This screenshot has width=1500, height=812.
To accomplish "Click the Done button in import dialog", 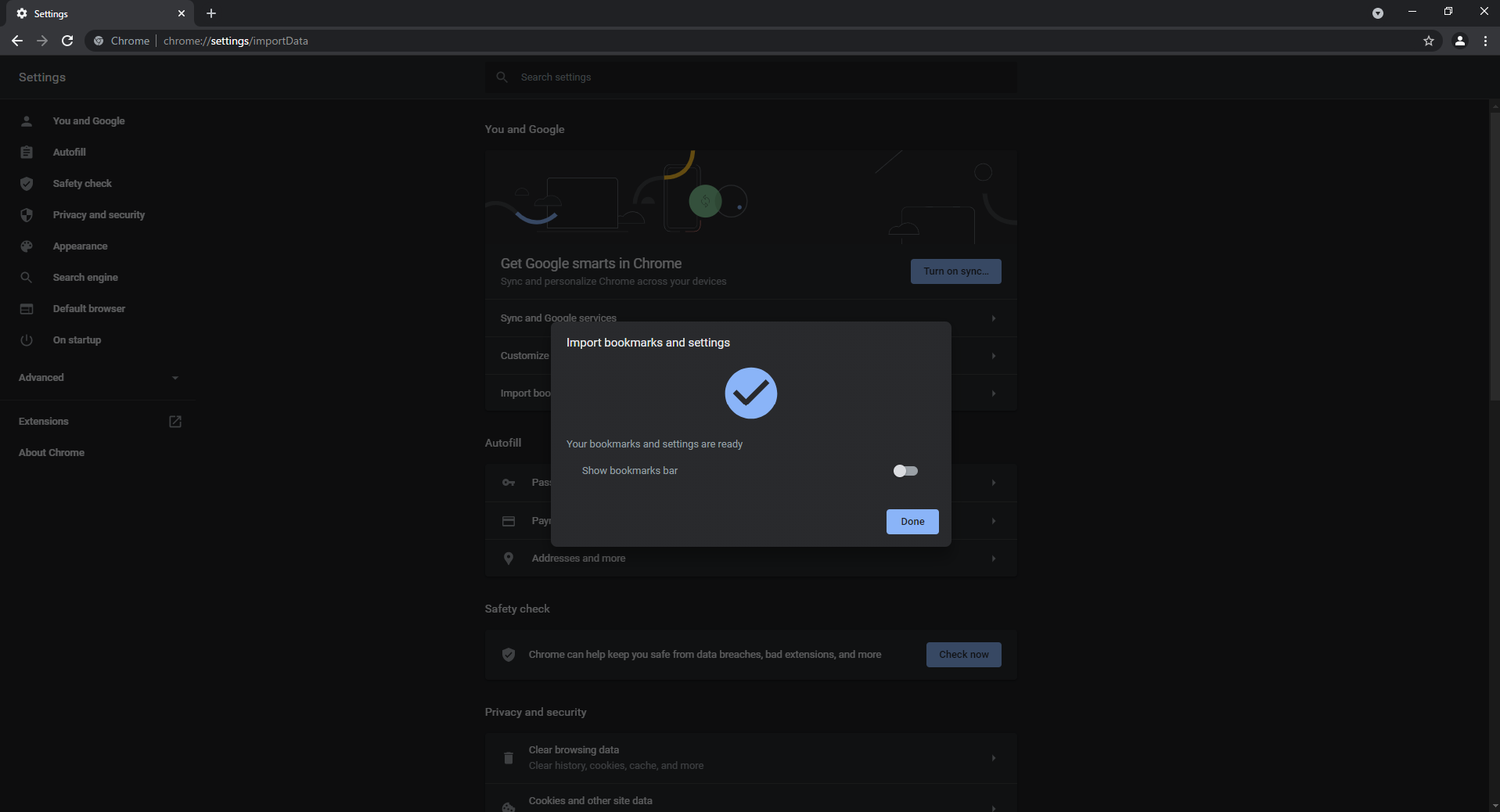I will click(912, 522).
